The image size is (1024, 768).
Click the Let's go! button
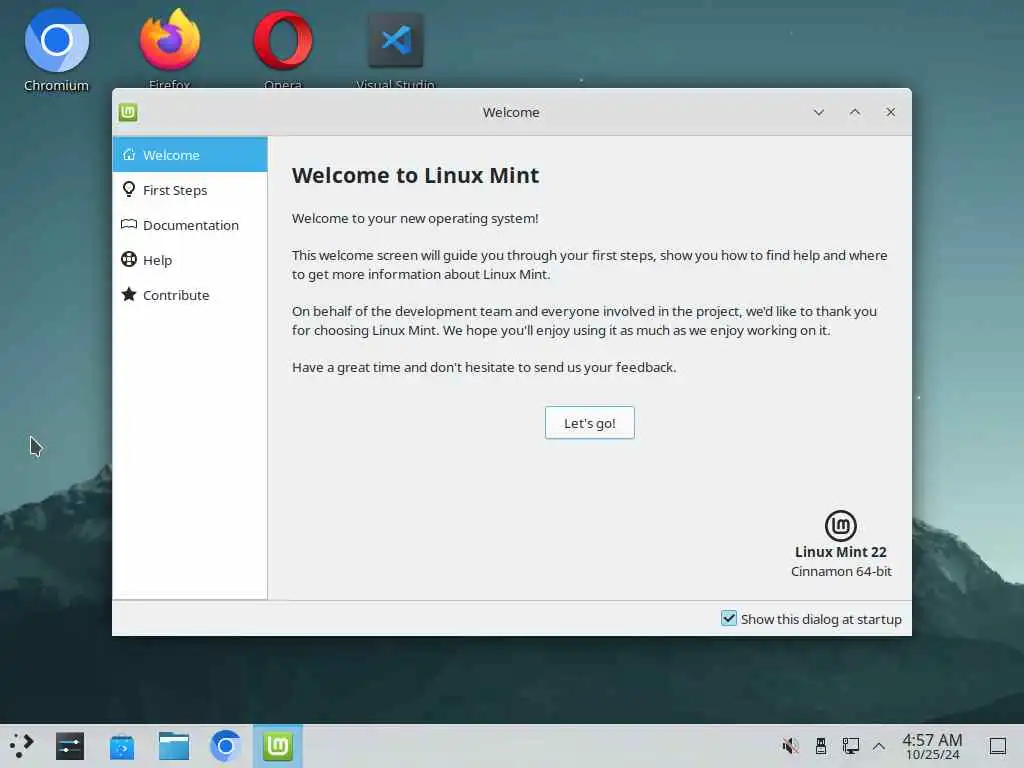590,423
